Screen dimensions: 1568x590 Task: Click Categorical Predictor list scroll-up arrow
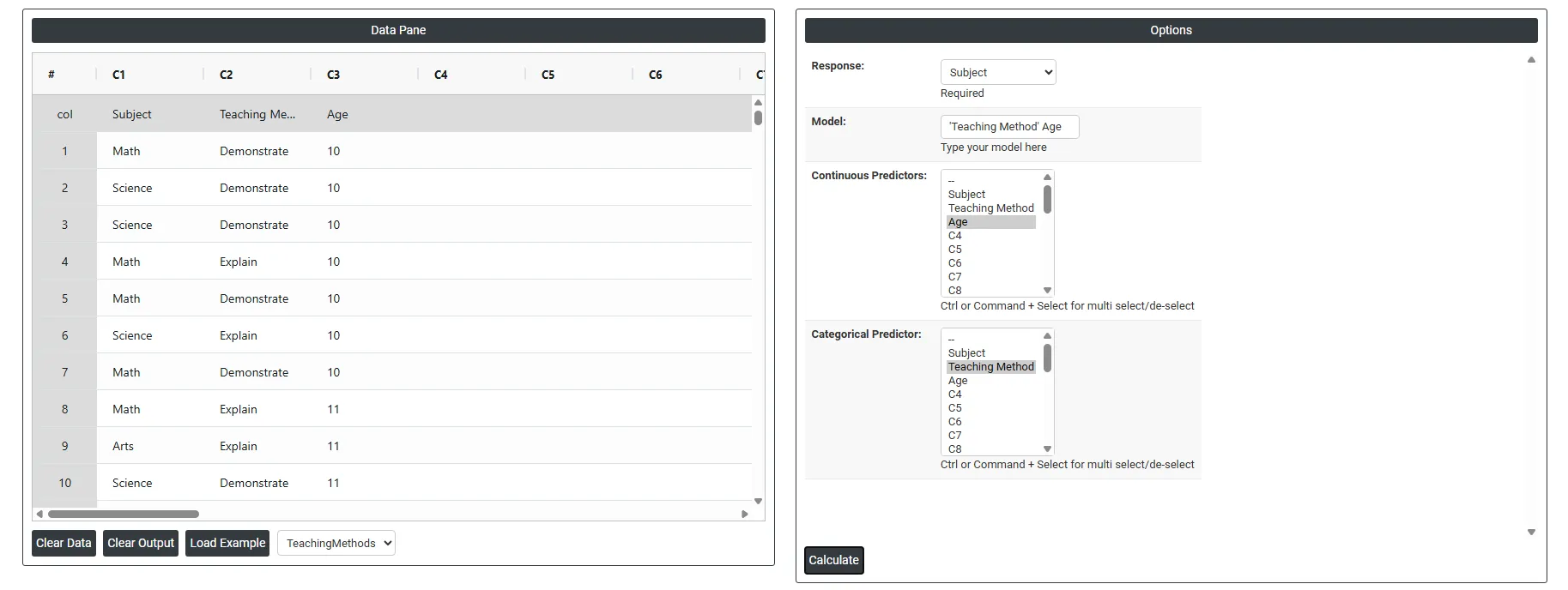point(1047,335)
